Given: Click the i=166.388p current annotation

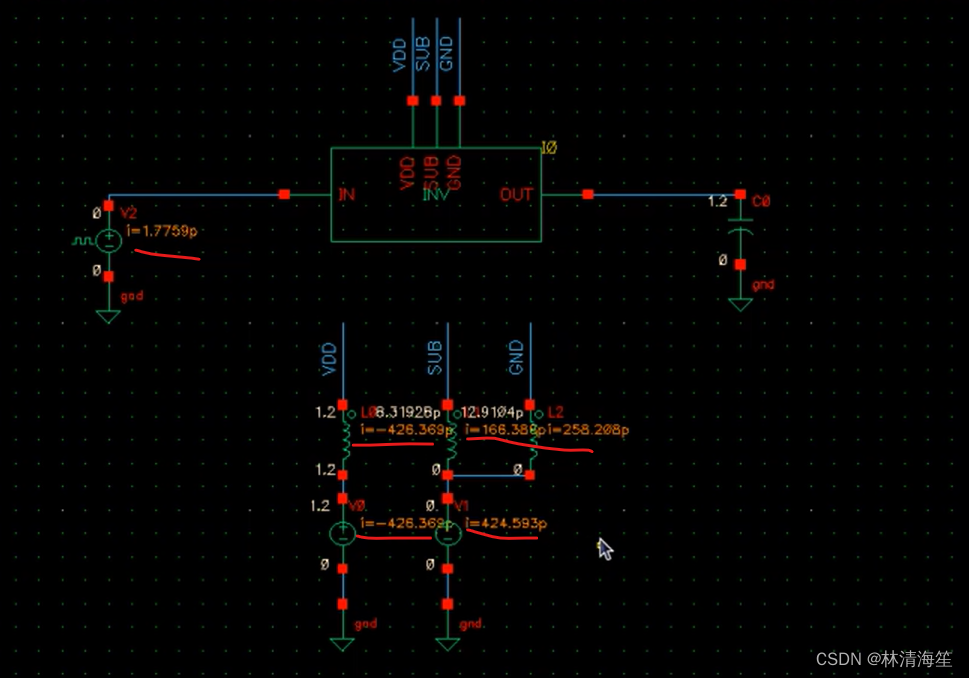Looking at the screenshot, I should click(x=505, y=430).
